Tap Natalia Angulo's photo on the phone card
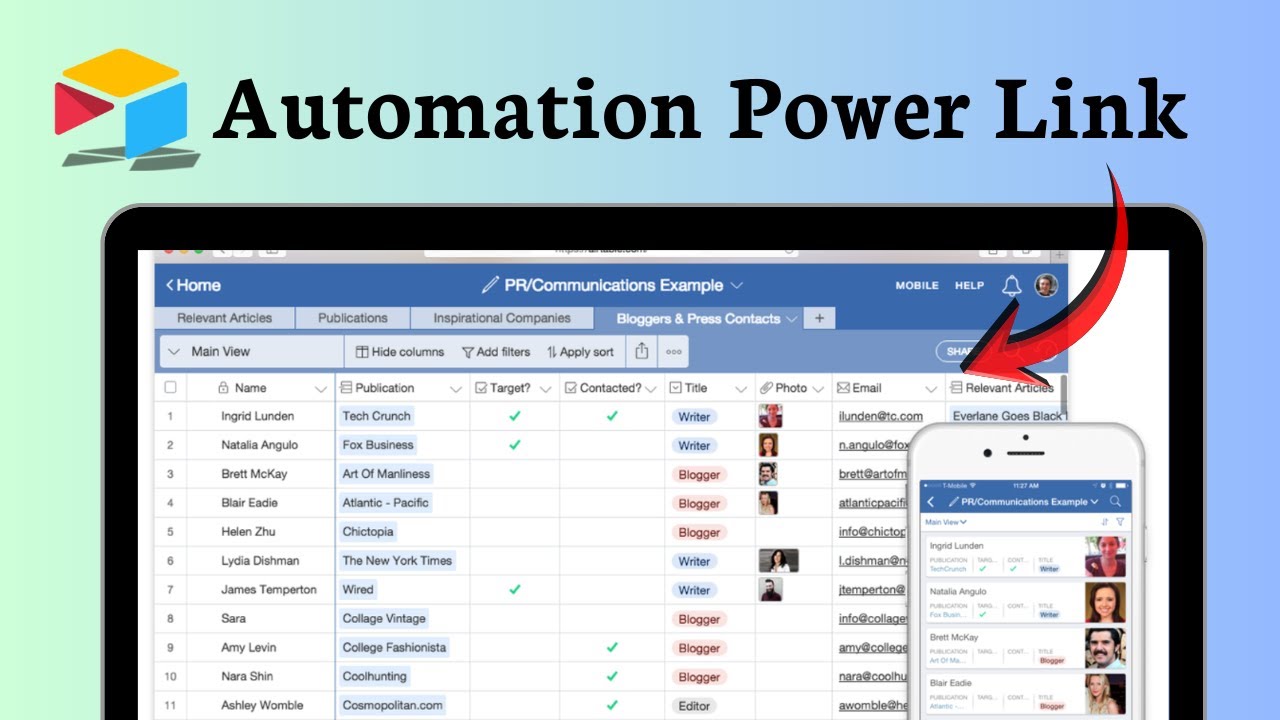1280x720 pixels. click(1105, 602)
